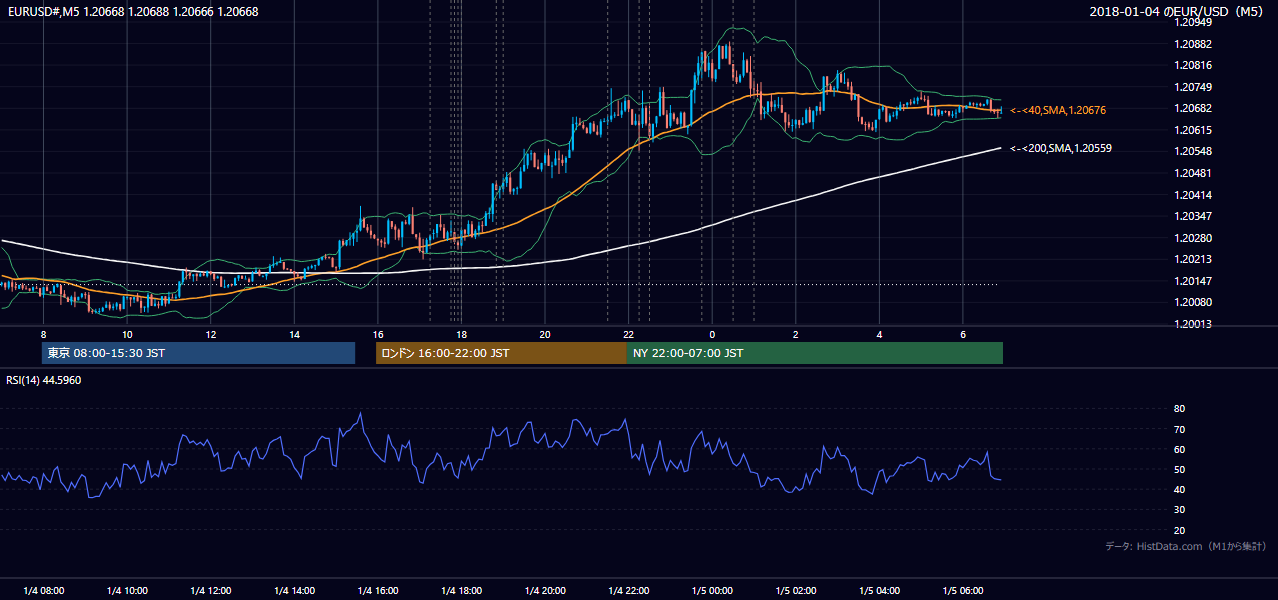Click the London 16:00-22:00 JST session bar
The image size is (1278, 600).
501,353
